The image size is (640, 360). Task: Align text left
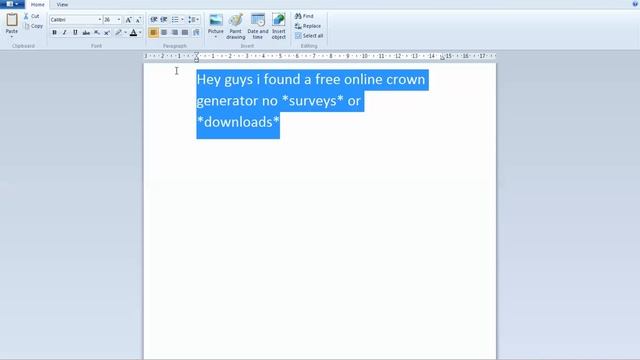click(x=153, y=32)
